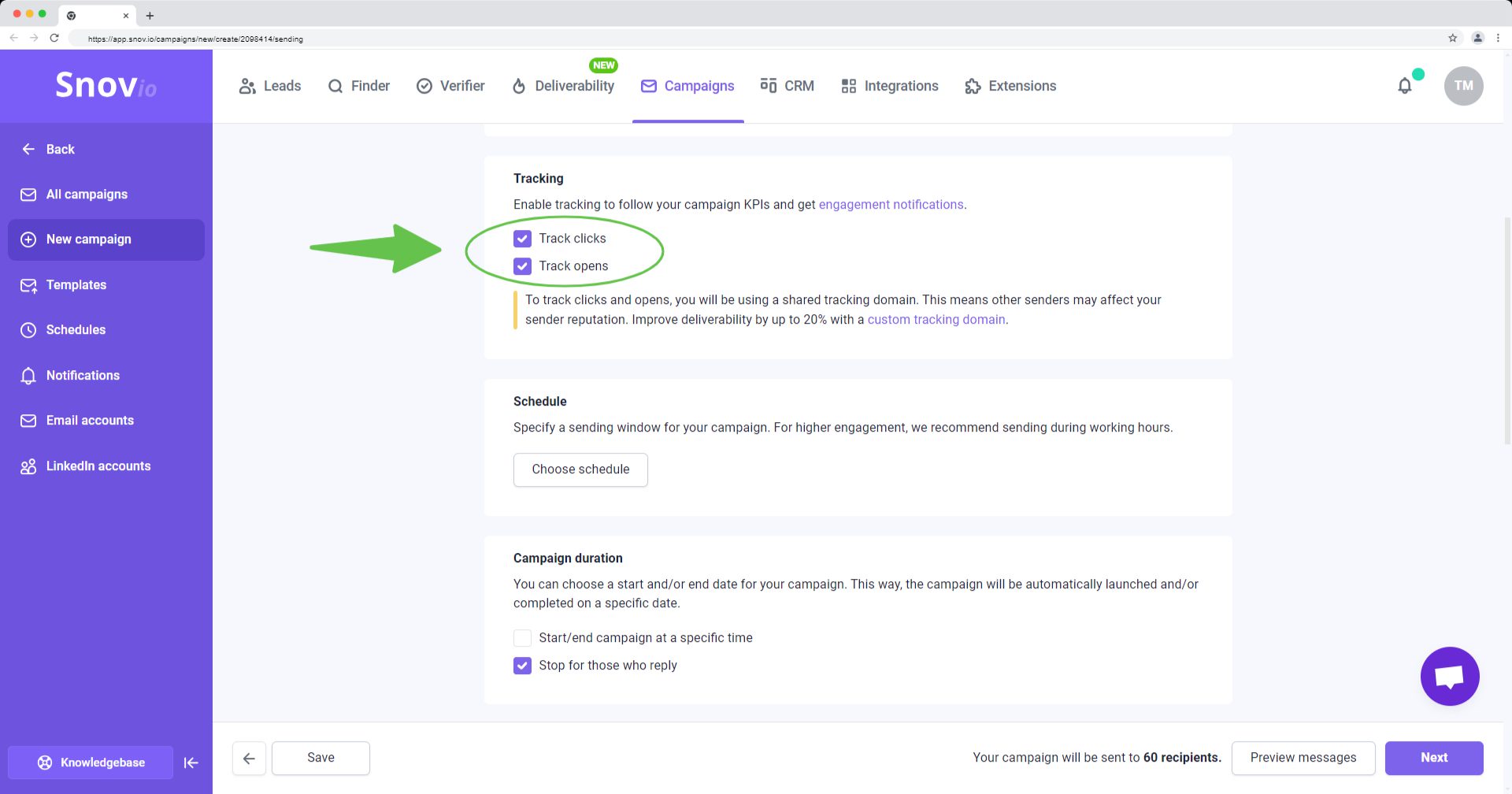The image size is (1512, 794).
Task: Go back using the left arrow button
Action: click(x=249, y=758)
